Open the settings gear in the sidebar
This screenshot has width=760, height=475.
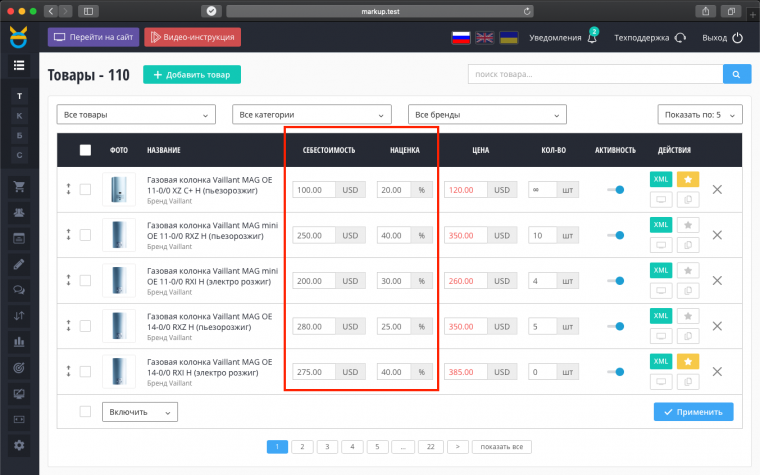tap(18, 444)
